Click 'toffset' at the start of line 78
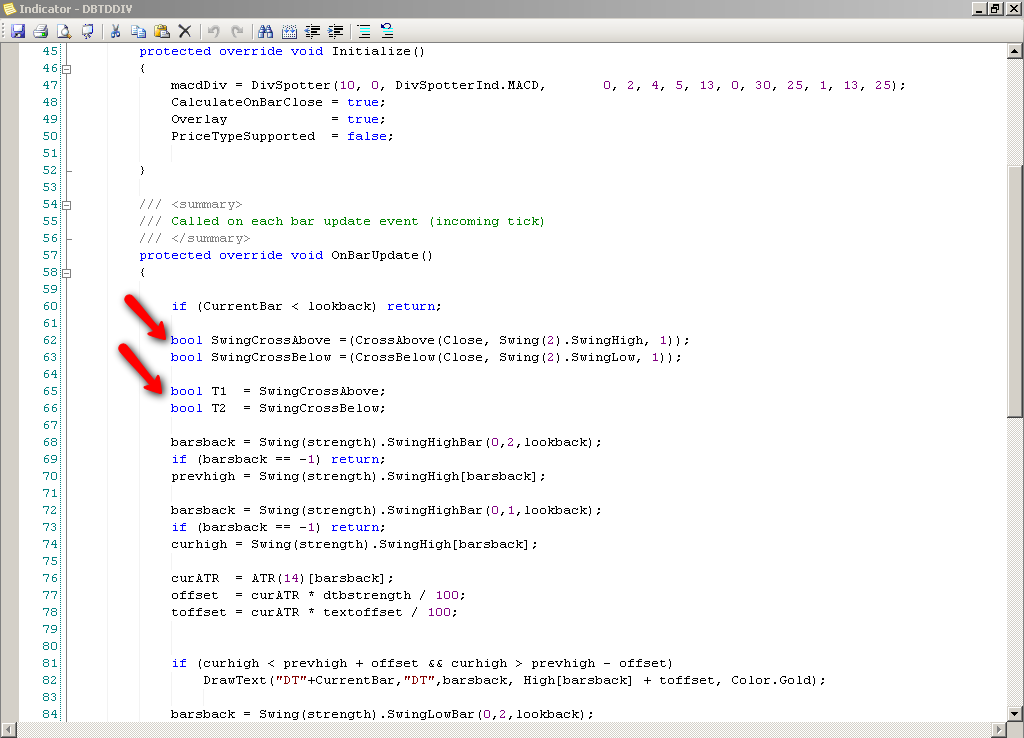Screen dimensions: 1024x738 (199, 611)
